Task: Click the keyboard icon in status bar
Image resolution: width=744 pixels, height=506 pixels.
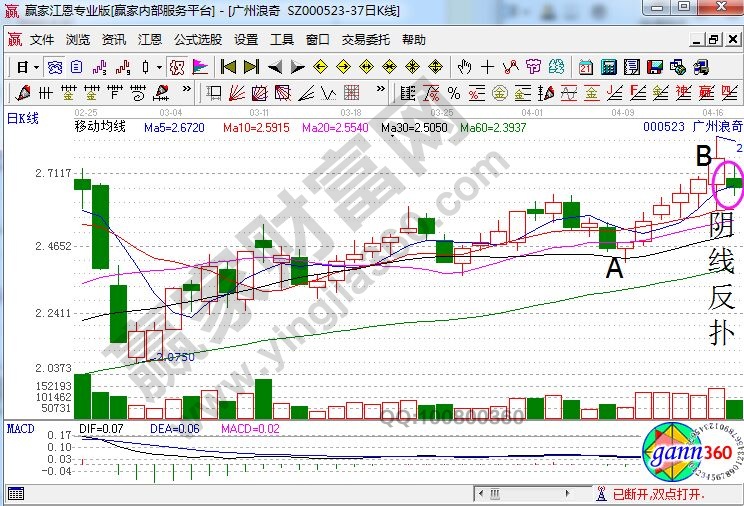Action: pyautogui.click(x=15, y=494)
